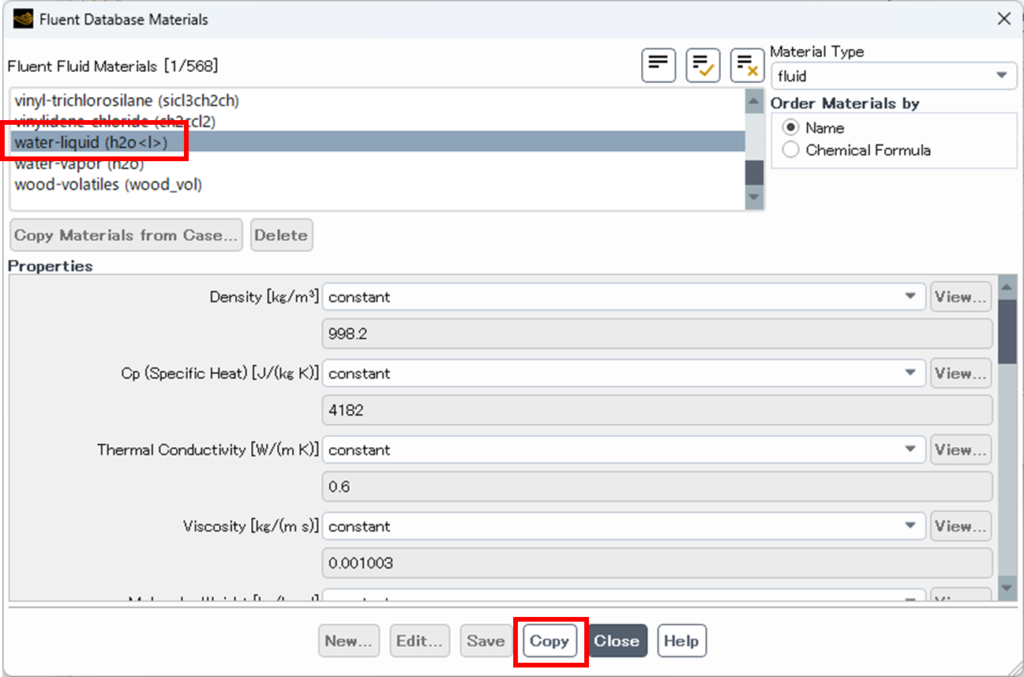Click the deselect-all materials icon with X

pyautogui.click(x=746, y=65)
